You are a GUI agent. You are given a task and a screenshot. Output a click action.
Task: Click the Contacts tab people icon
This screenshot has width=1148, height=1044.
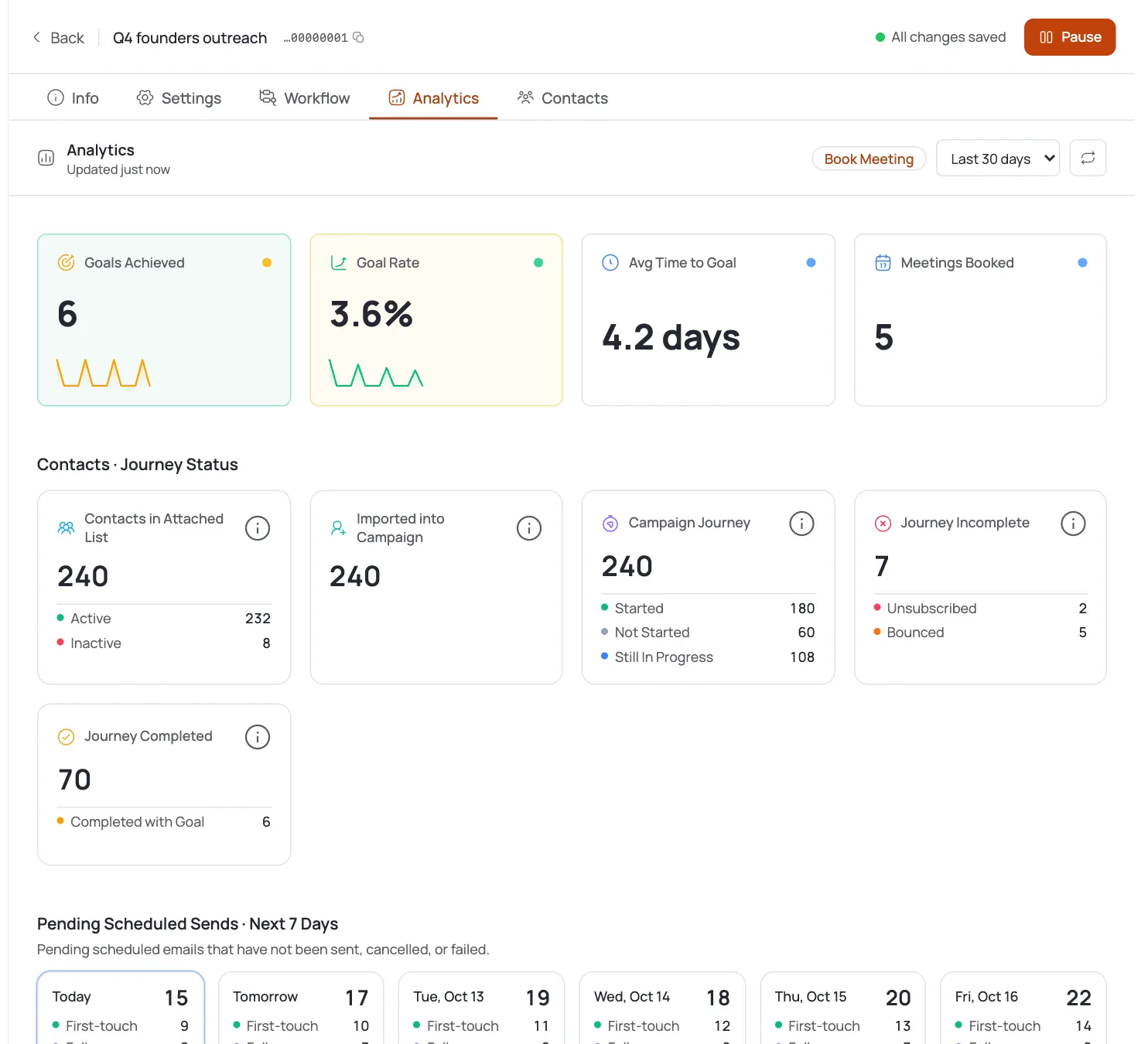[525, 97]
